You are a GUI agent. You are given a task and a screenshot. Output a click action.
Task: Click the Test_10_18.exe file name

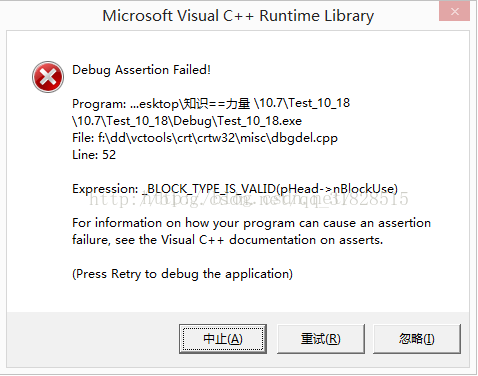pos(260,121)
